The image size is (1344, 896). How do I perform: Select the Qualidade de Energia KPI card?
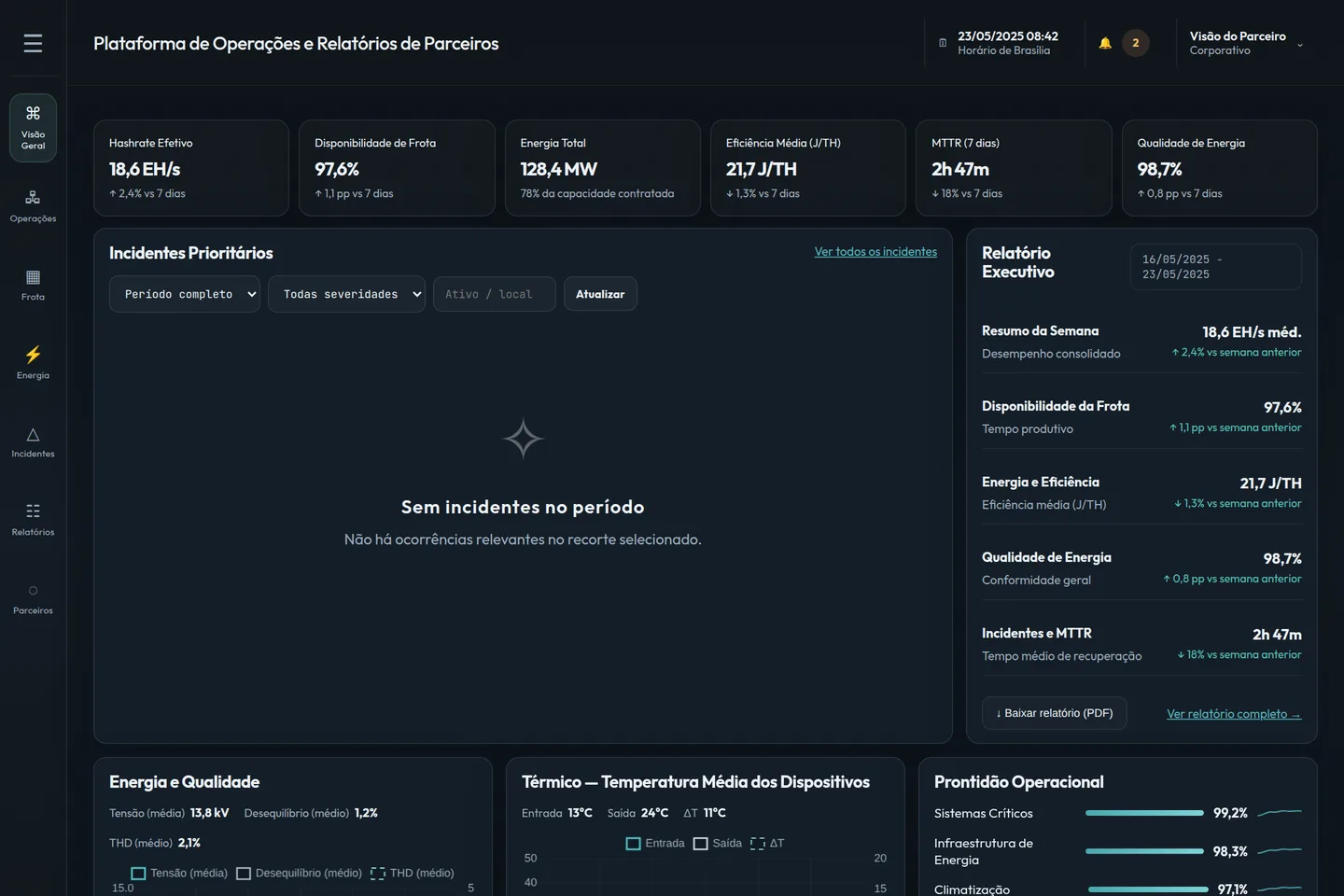tap(1220, 168)
